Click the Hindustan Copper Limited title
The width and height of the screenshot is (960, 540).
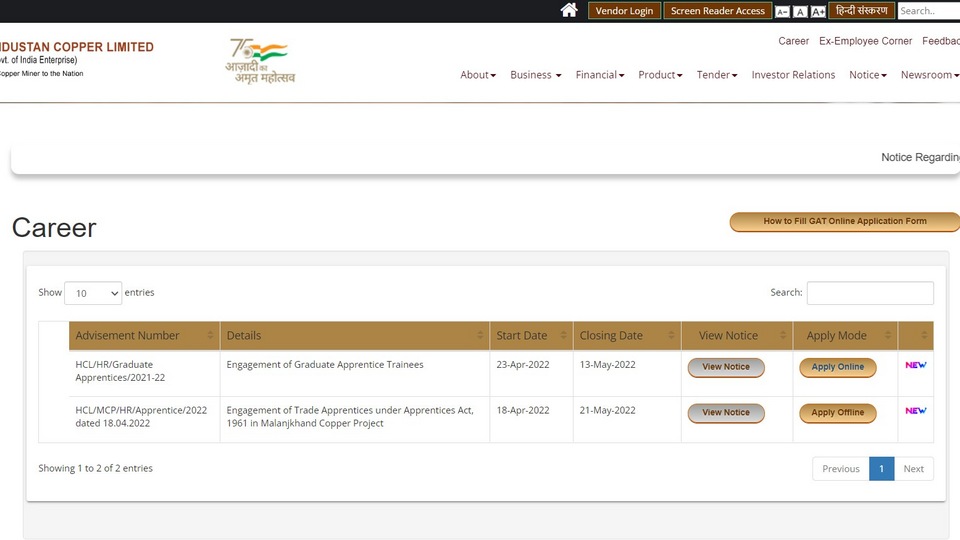pyautogui.click(x=77, y=47)
